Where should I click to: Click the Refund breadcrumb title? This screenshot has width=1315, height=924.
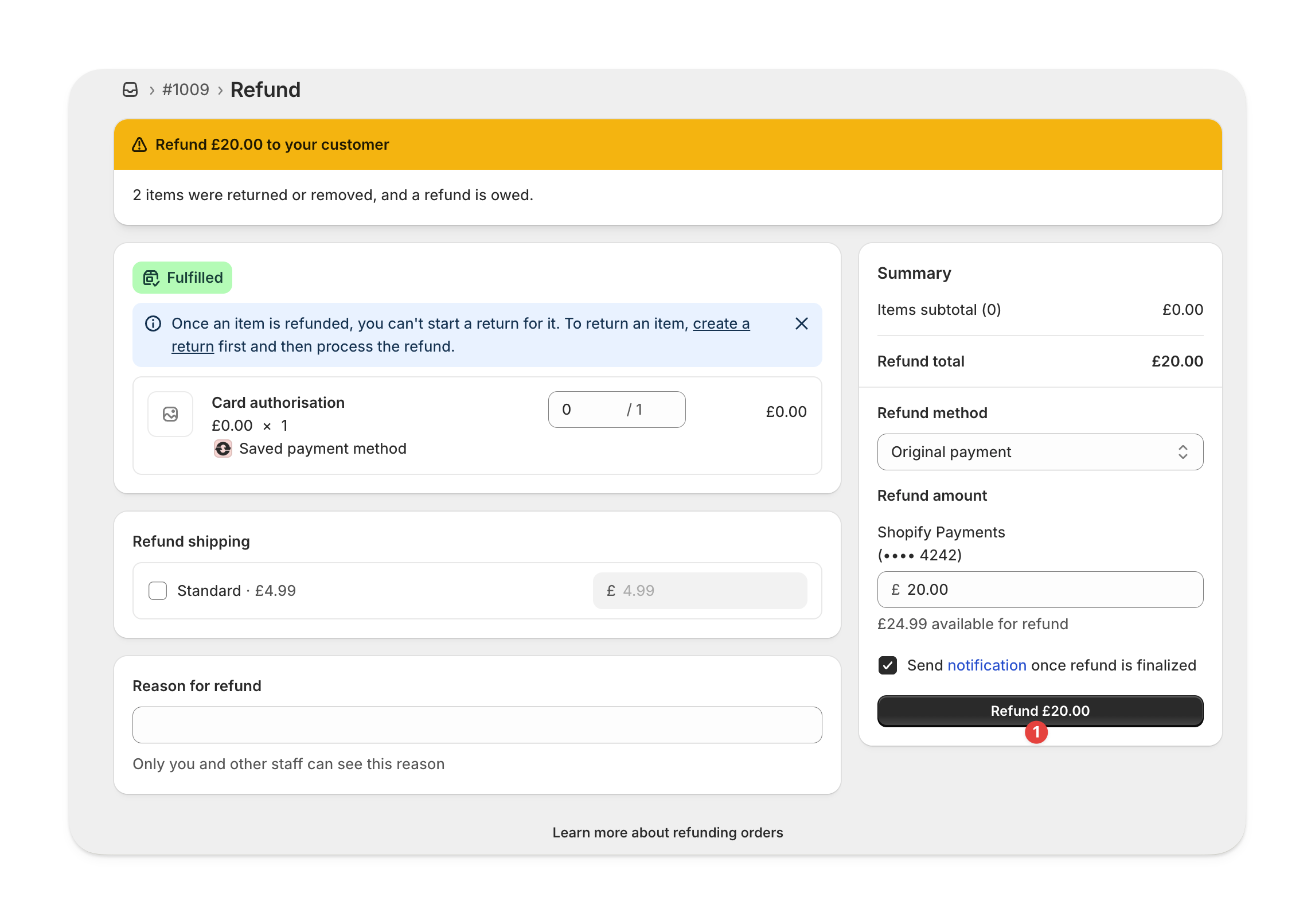[x=265, y=89]
